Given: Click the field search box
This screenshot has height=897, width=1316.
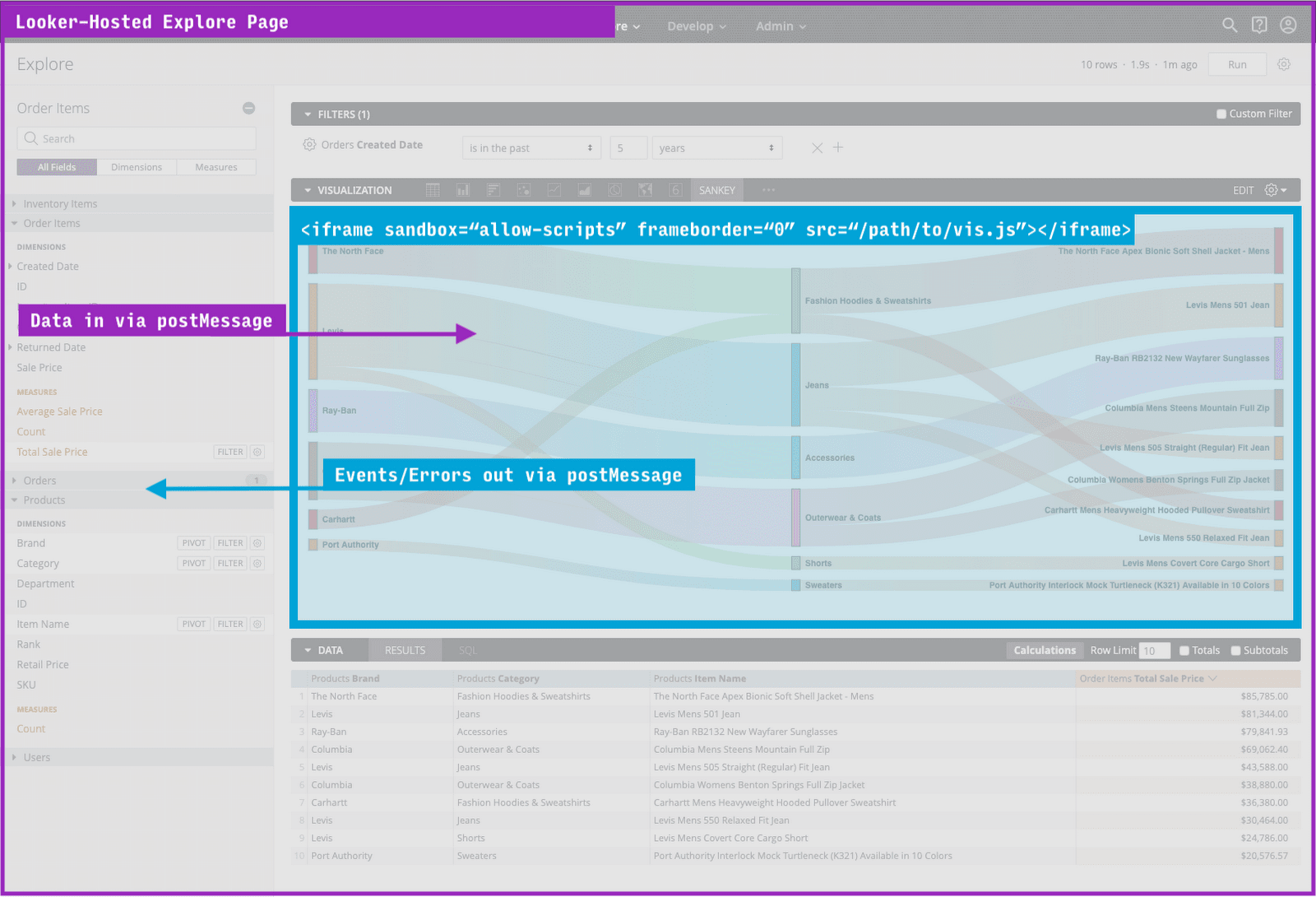Looking at the screenshot, I should point(137,138).
